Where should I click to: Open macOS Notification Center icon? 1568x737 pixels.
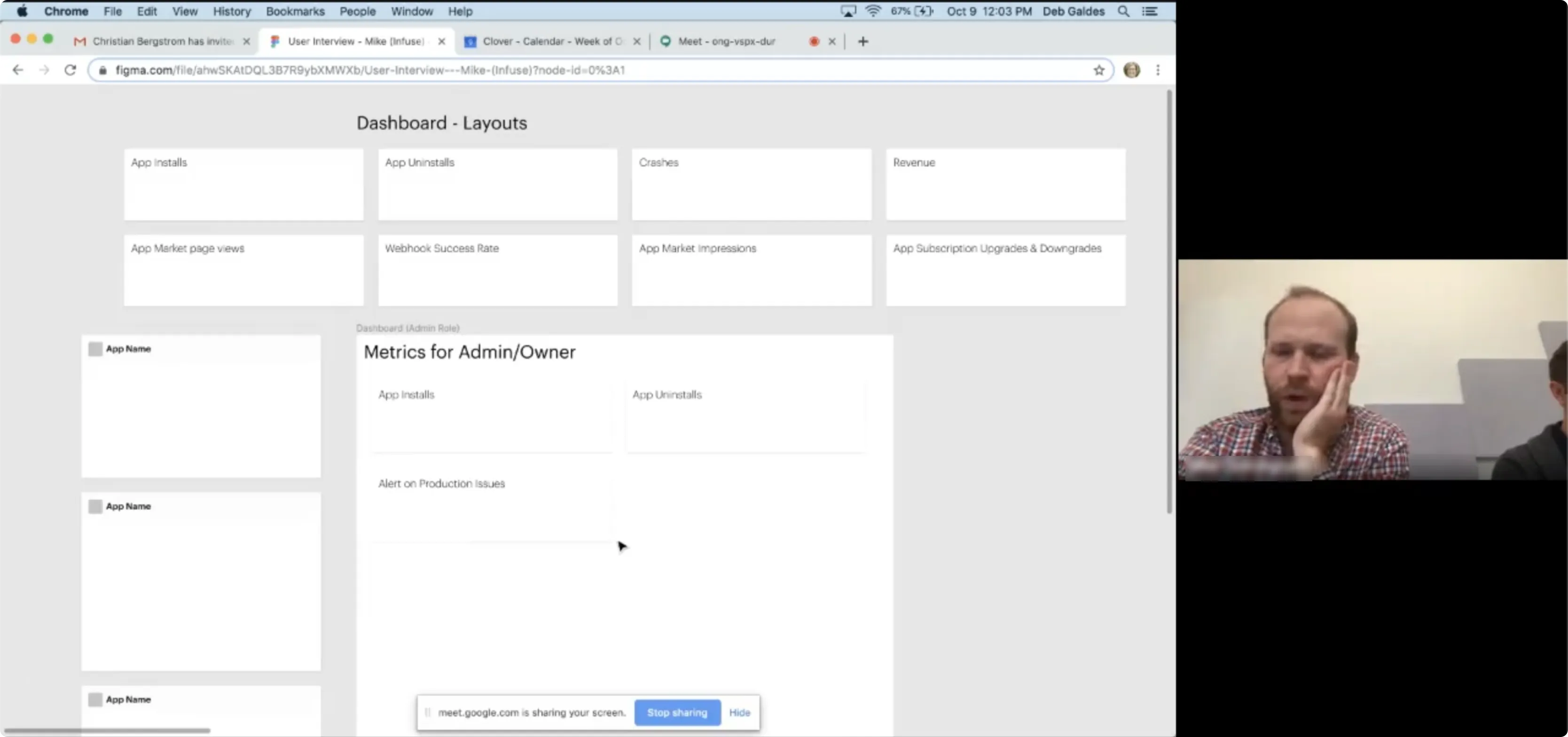point(1149,11)
